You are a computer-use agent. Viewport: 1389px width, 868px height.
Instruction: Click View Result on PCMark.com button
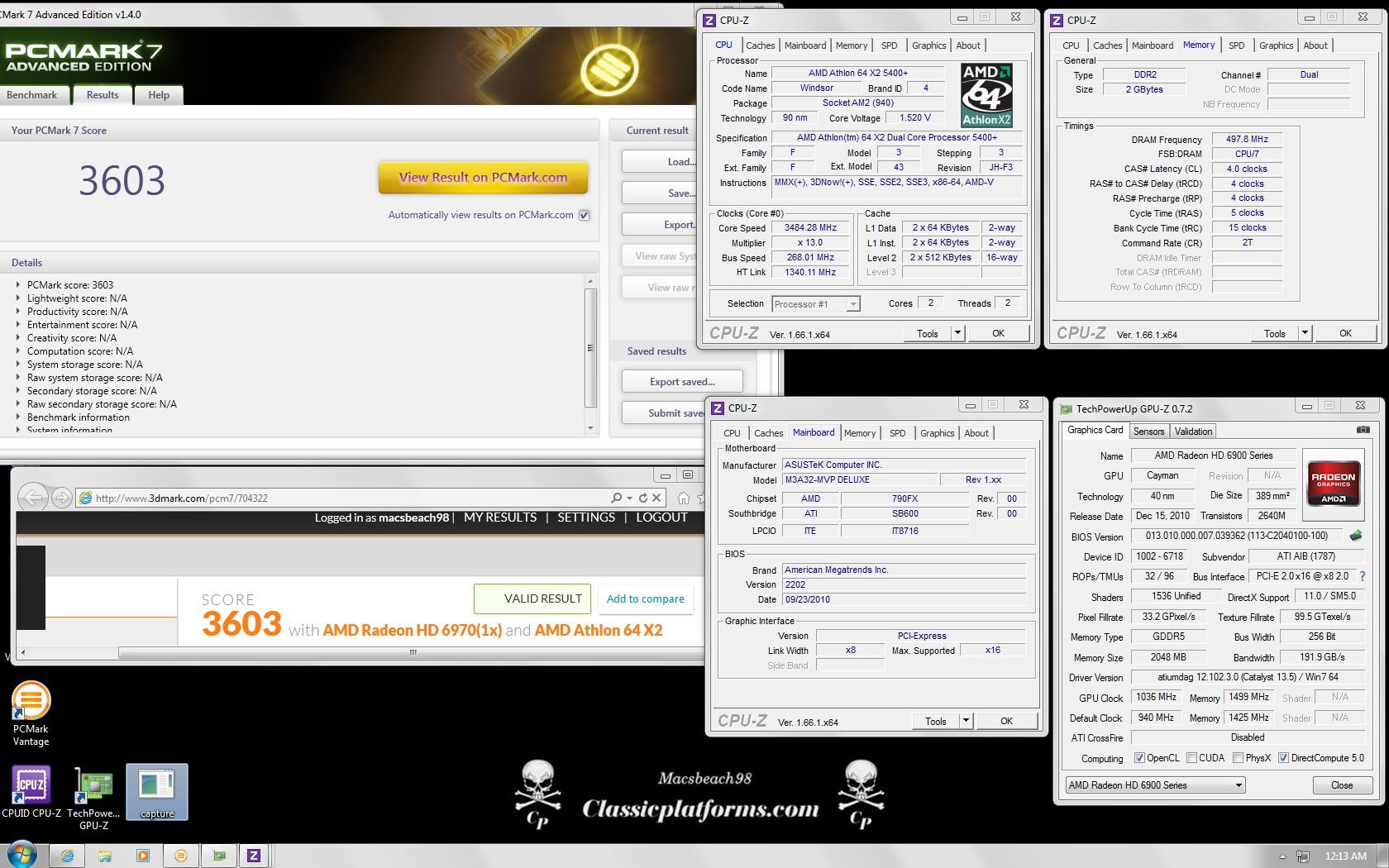[483, 177]
